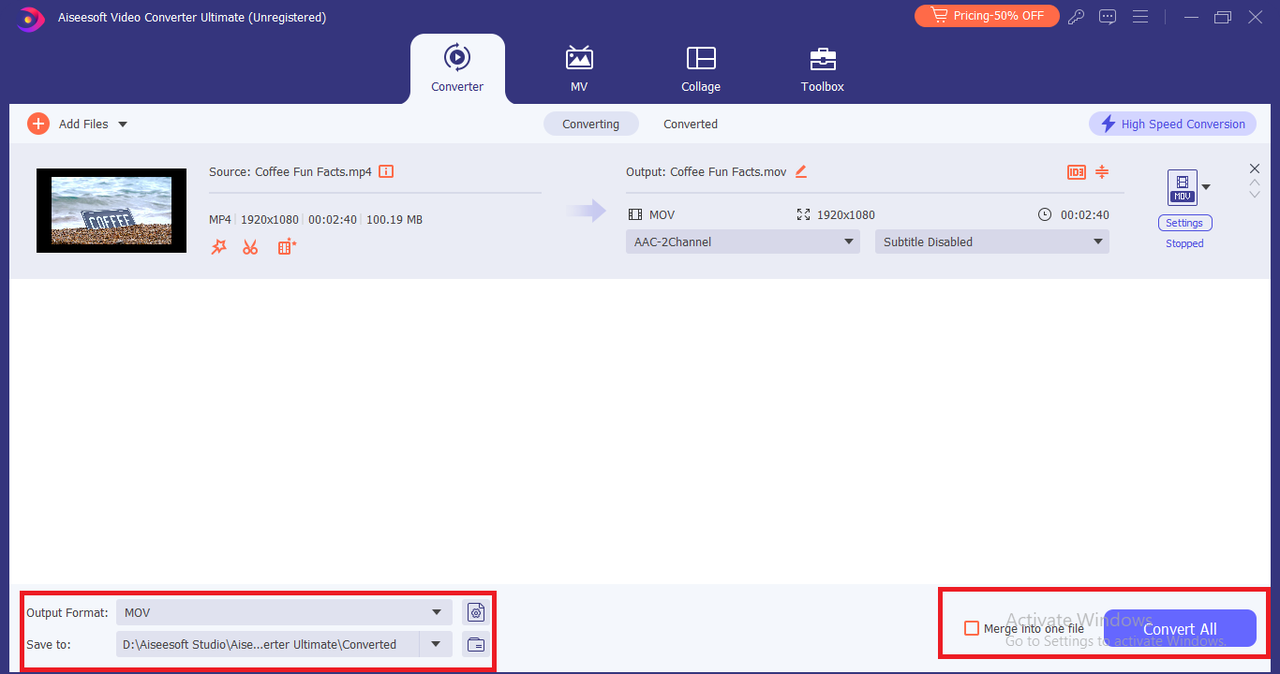Enable High Speed Conversion

[x=1172, y=124]
